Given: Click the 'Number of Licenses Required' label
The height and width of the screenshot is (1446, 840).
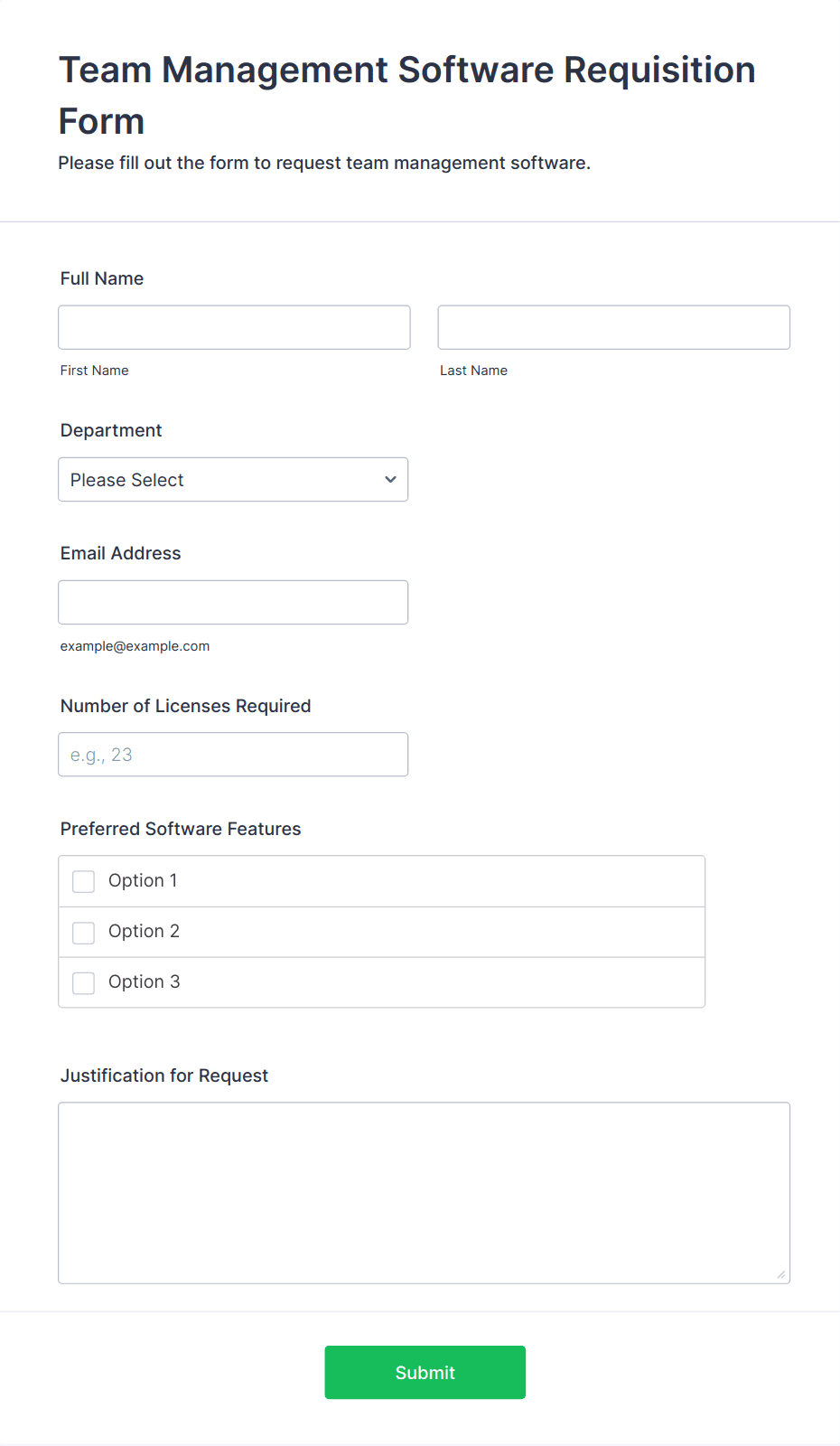Looking at the screenshot, I should pyautogui.click(x=186, y=706).
